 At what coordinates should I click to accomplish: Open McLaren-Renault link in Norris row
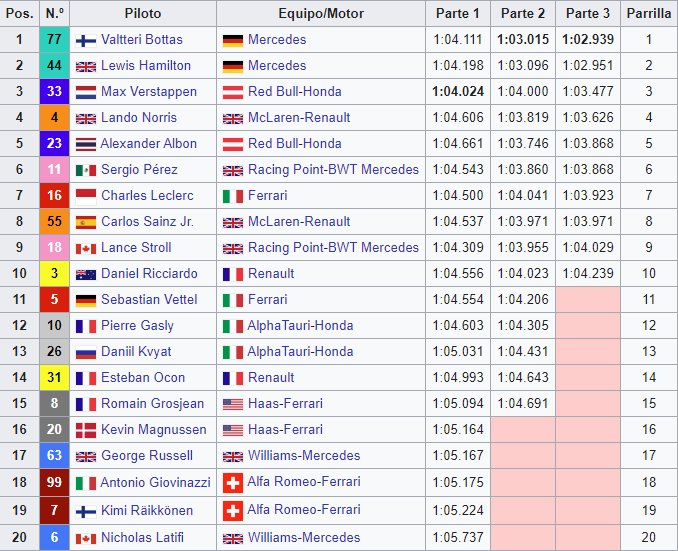coord(299,117)
